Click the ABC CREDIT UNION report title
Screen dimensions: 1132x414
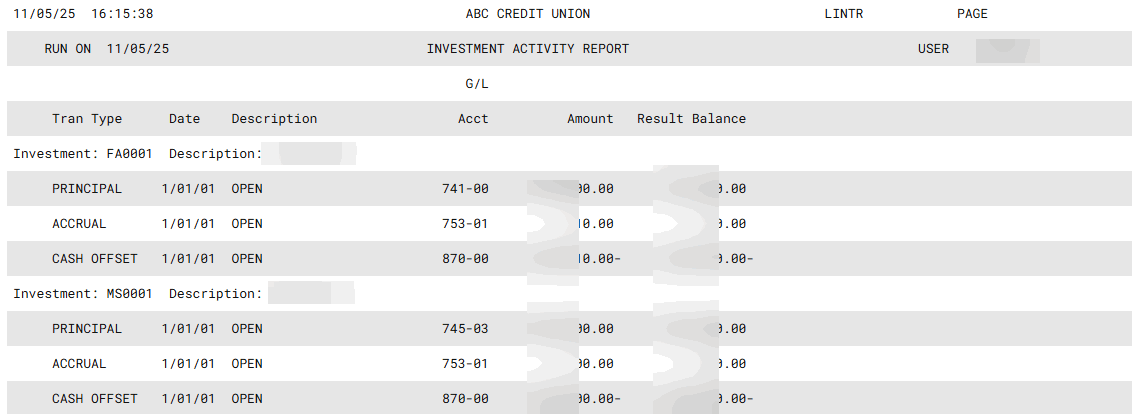[x=528, y=14]
